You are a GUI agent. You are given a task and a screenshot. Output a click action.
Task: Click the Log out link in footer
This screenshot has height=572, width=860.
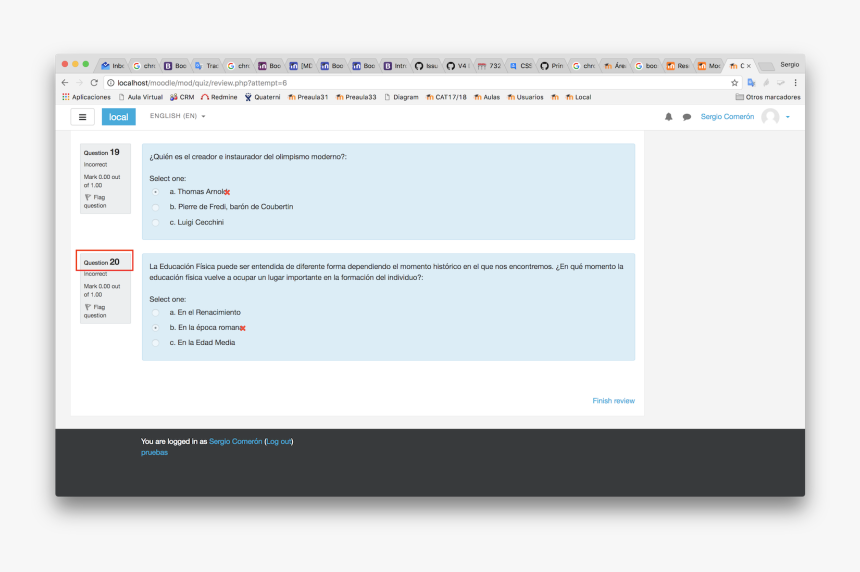click(279, 441)
